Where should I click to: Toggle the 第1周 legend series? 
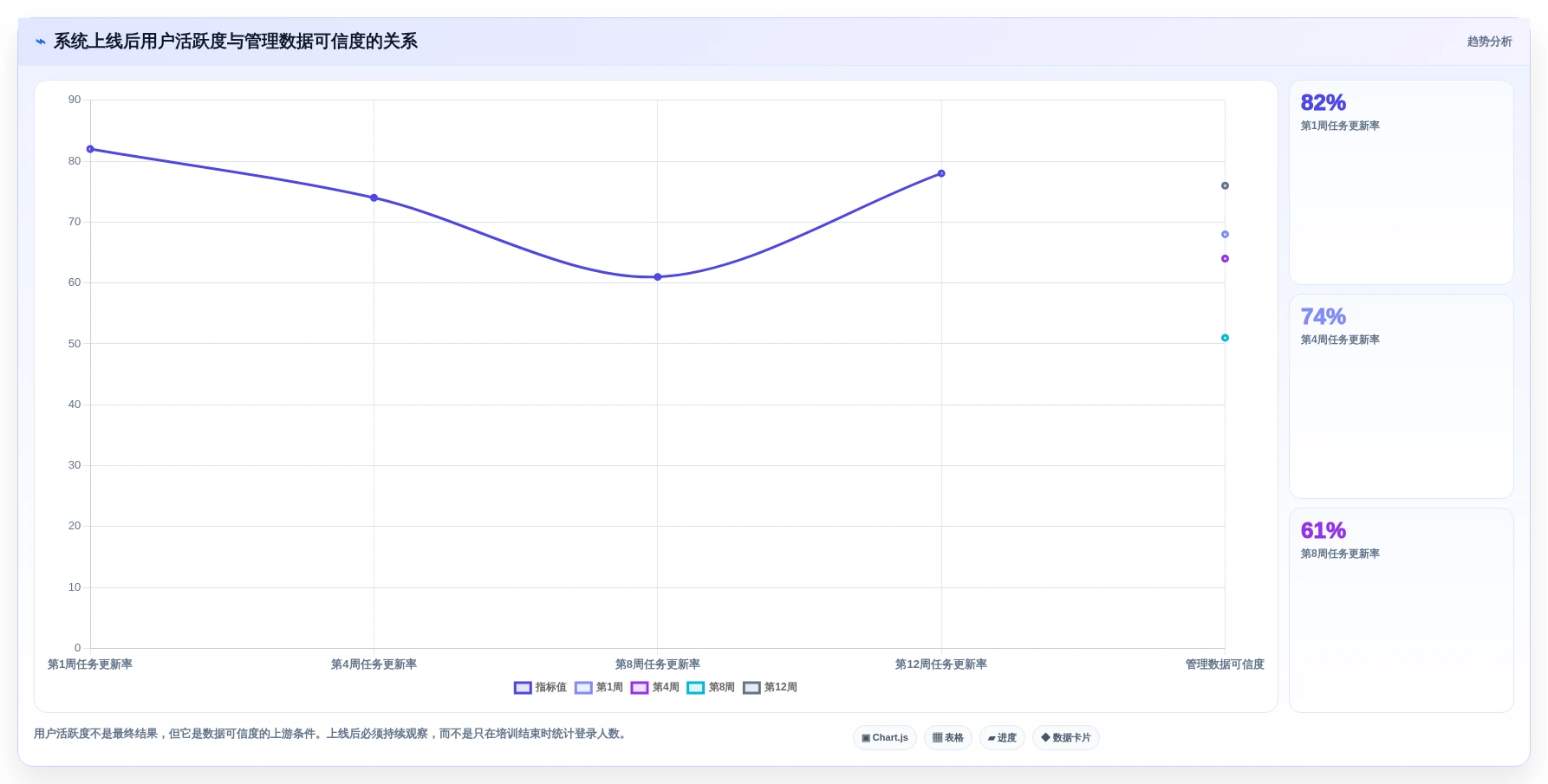(x=599, y=688)
